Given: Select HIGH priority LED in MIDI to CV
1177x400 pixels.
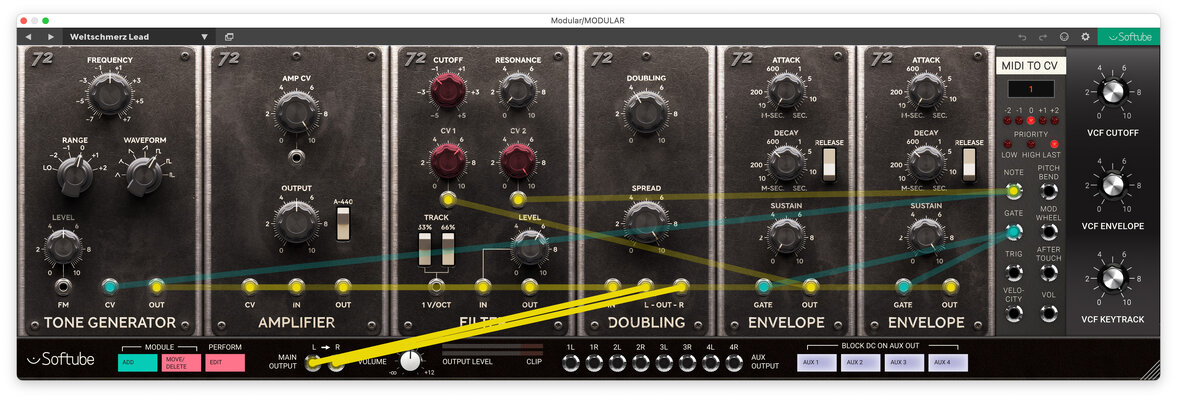Looking at the screenshot, I should click(x=1031, y=143).
